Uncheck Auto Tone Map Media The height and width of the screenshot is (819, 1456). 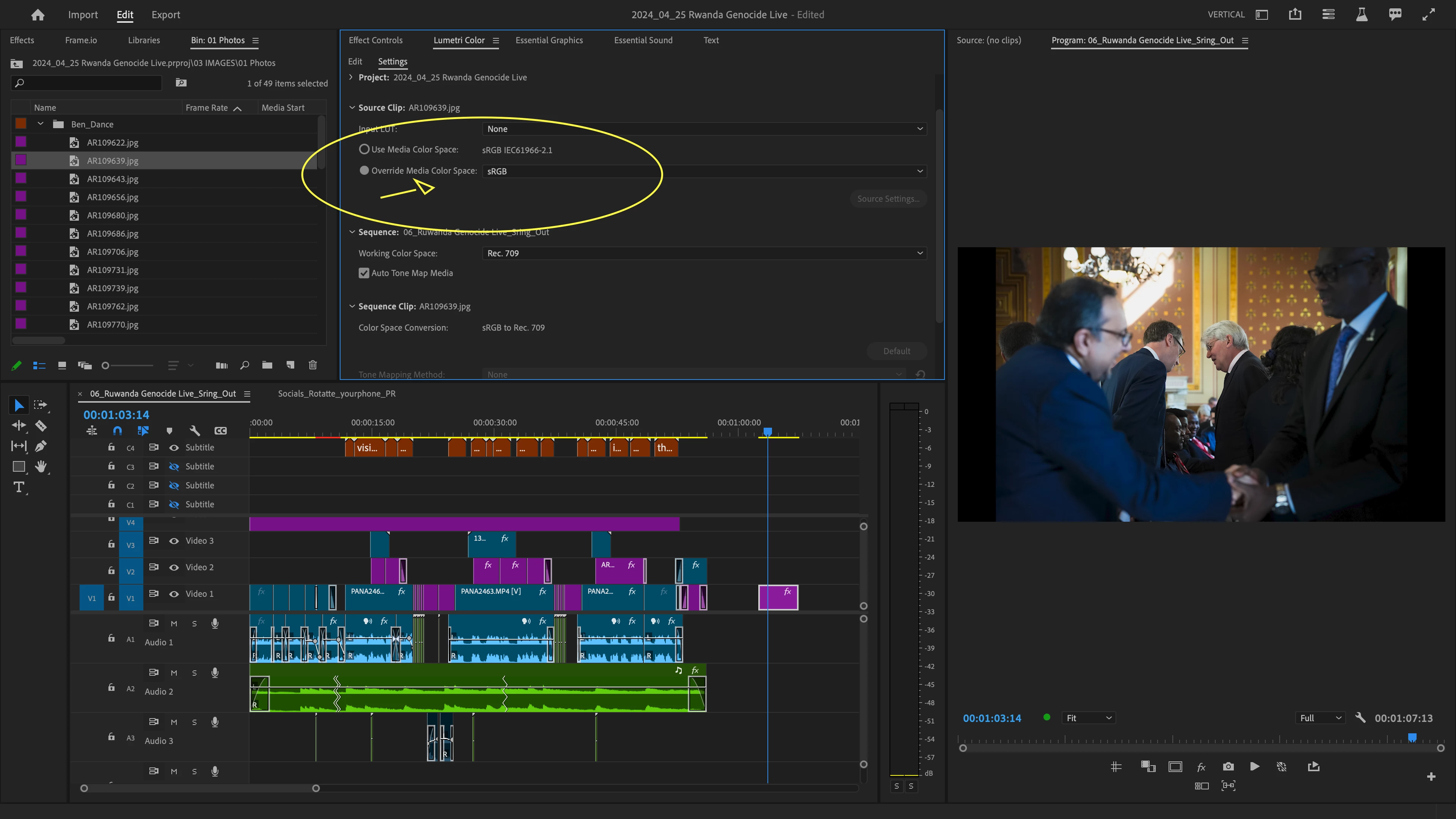pyautogui.click(x=364, y=273)
